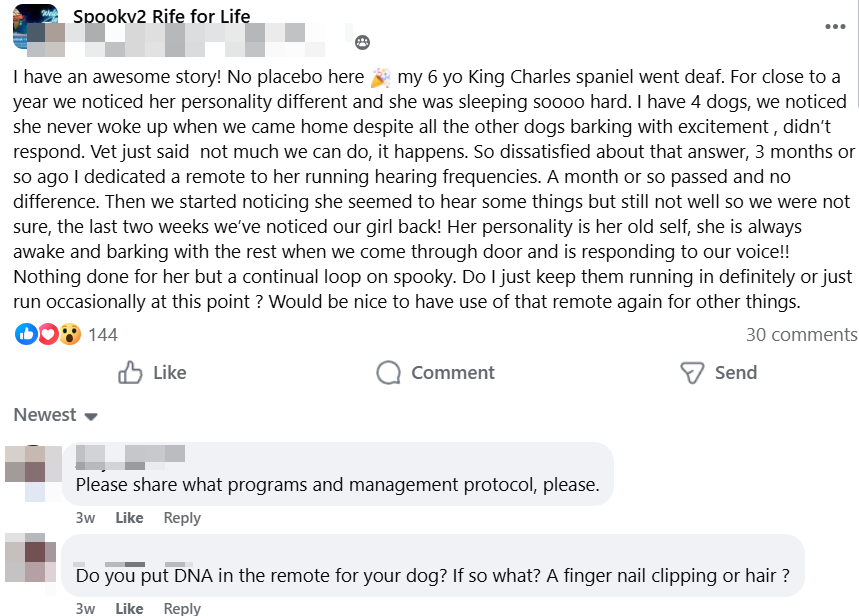Click the 3w timestamp on the first comment
Image resolution: width=859 pixels, height=616 pixels.
pyautogui.click(x=85, y=518)
